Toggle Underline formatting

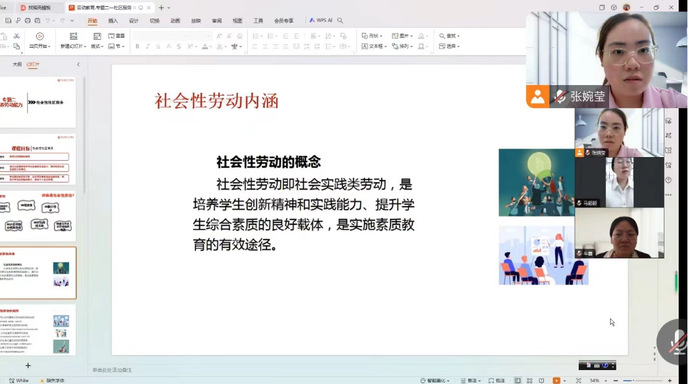(158, 46)
